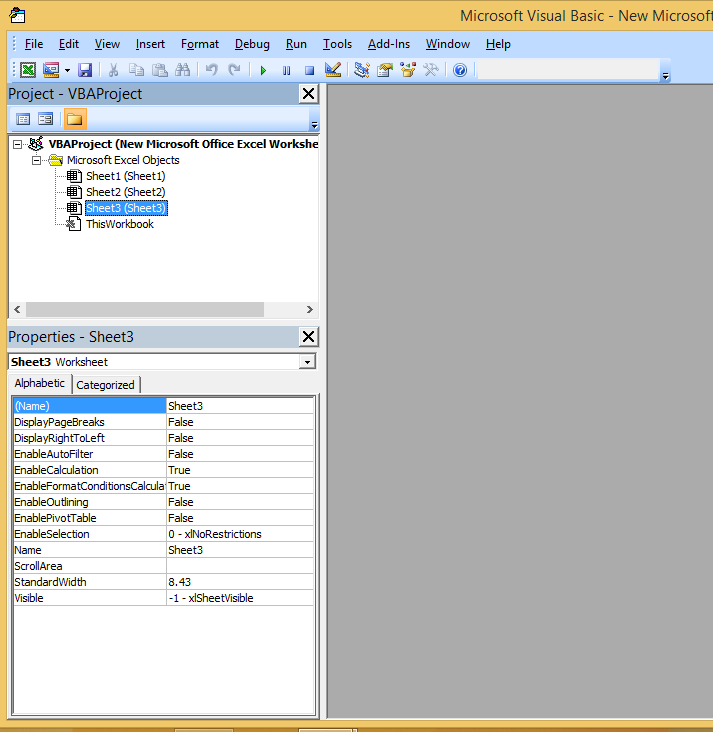Select VBAProject root tree item
Image resolution: width=713 pixels, height=732 pixels.
pyautogui.click(x=183, y=144)
